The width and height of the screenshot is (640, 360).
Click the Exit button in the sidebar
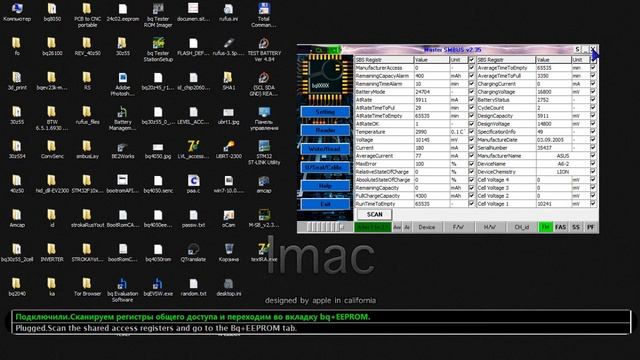[325, 204]
